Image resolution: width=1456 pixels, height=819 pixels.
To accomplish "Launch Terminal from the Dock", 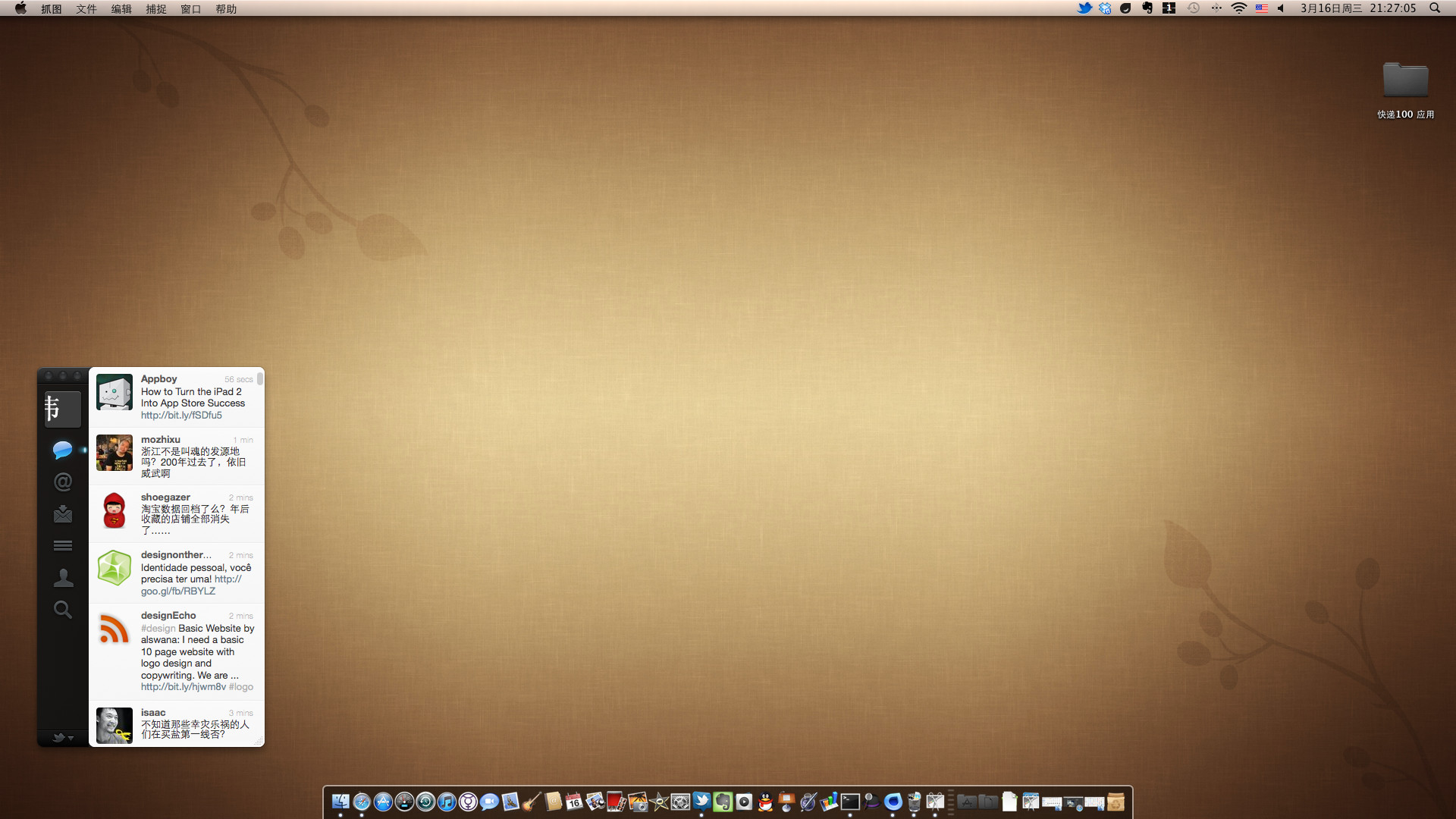I will tap(850, 802).
